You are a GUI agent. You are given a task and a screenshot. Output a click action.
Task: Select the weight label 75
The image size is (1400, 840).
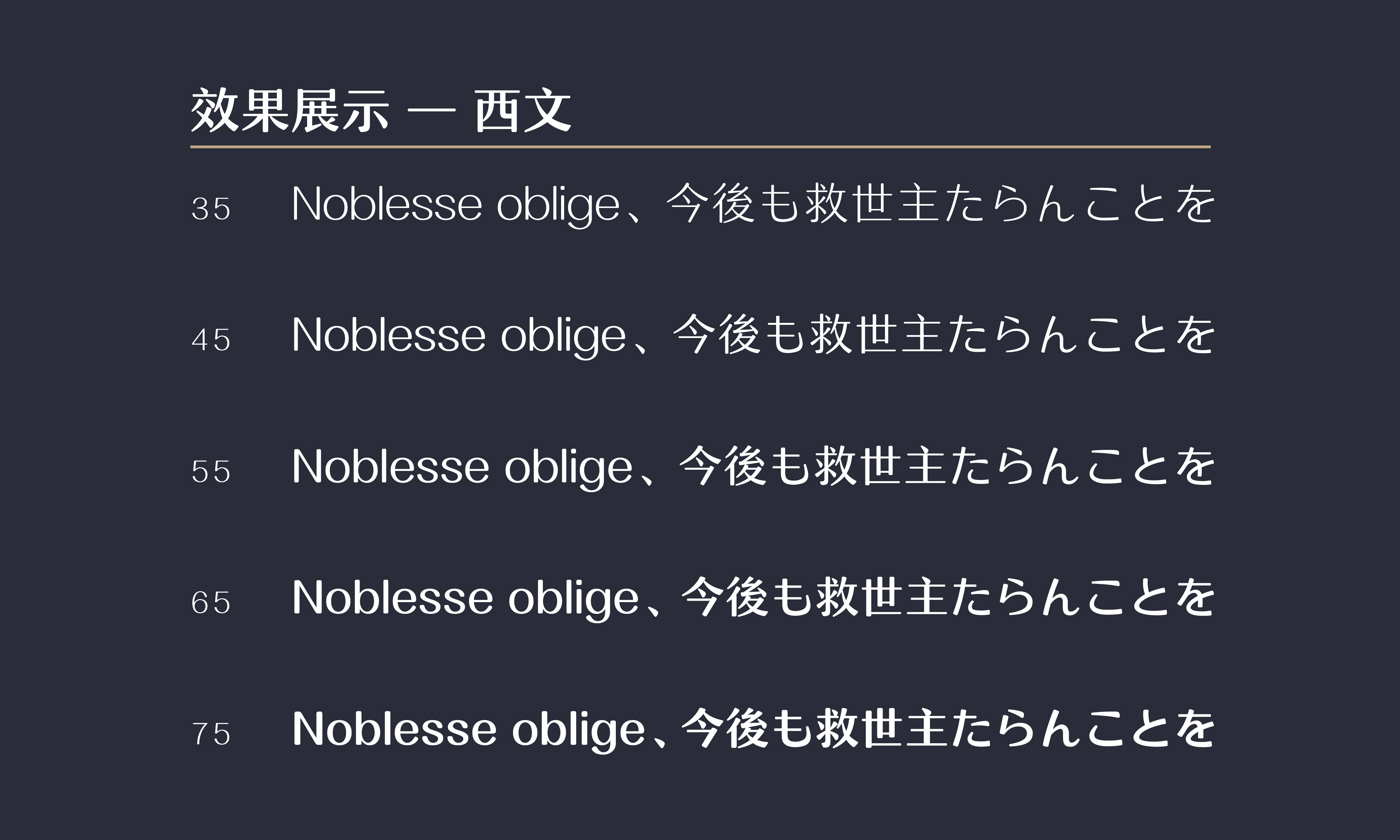pyautogui.click(x=211, y=734)
